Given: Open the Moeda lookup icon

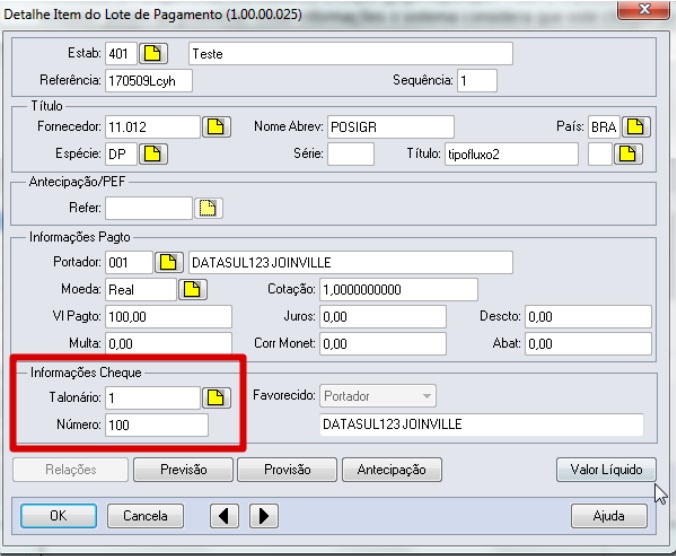Looking at the screenshot, I should tap(193, 290).
